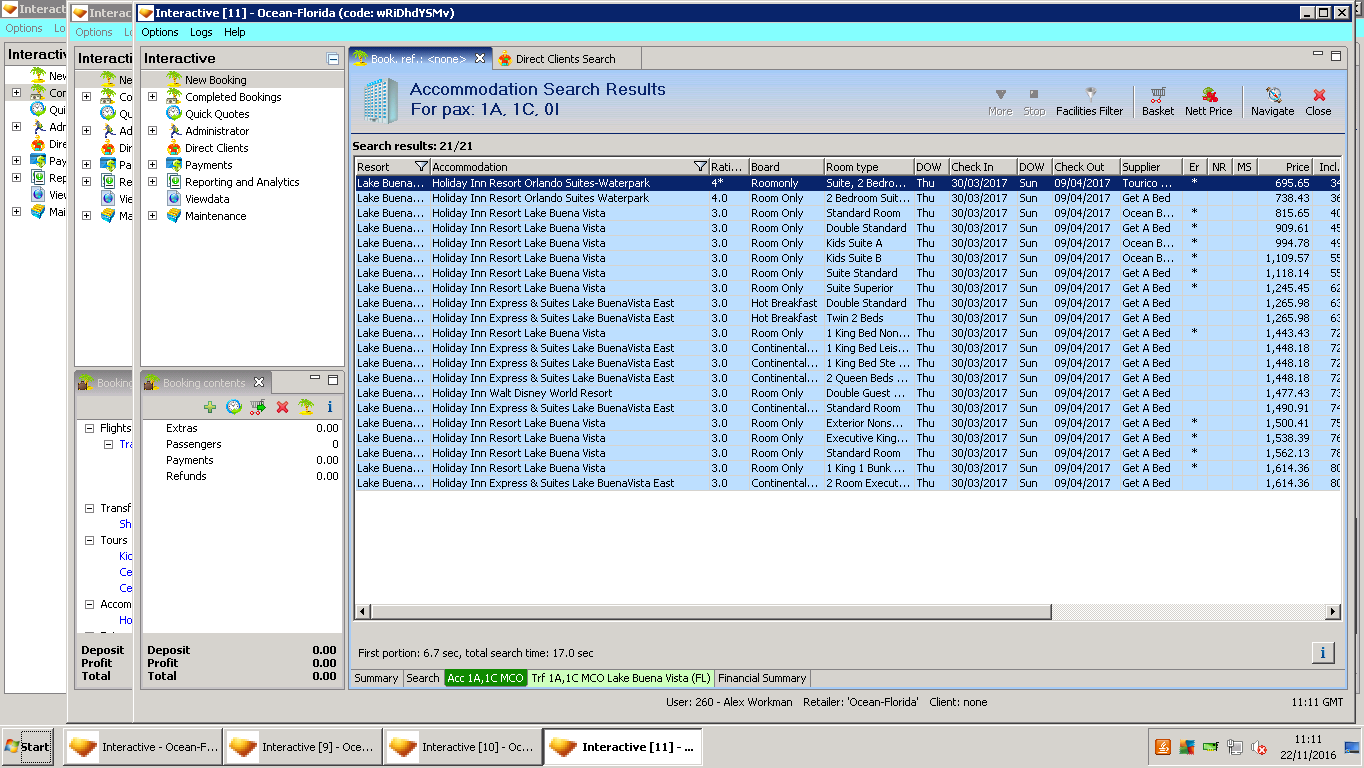This screenshot has width=1364, height=768.
Task: Maximize the search results editor area
Action: coord(1335,56)
